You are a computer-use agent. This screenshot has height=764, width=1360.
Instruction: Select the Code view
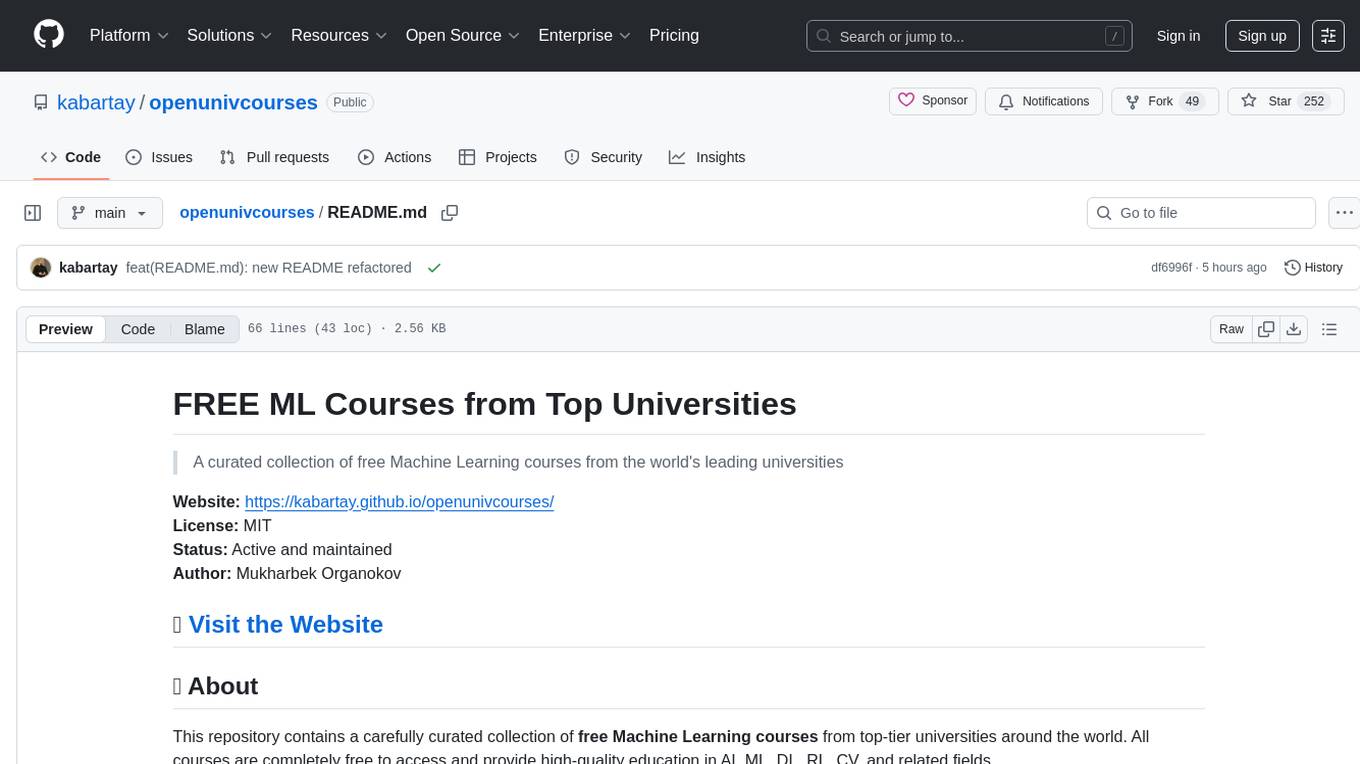coord(138,329)
